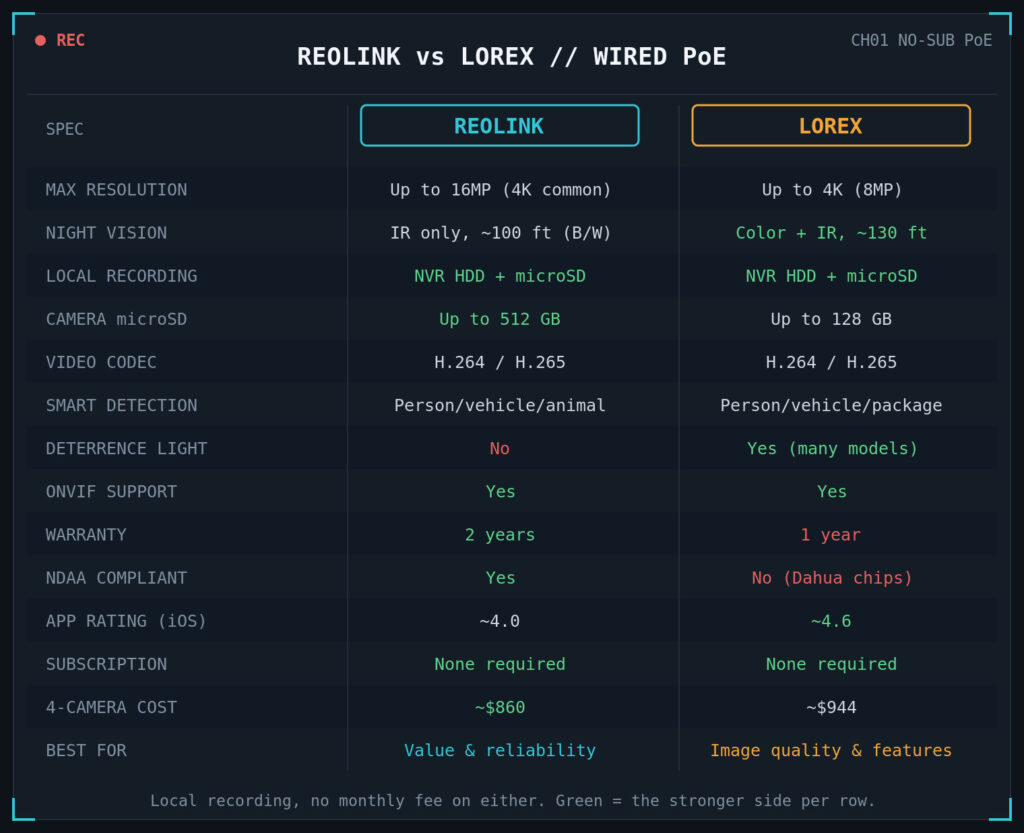
Task: Click the ONVIF SUPPORT row label
Action: 112,492
